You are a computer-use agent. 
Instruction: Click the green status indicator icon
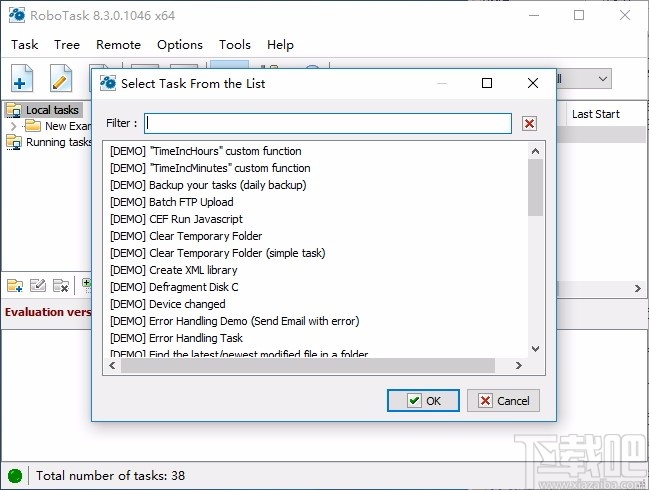15,476
